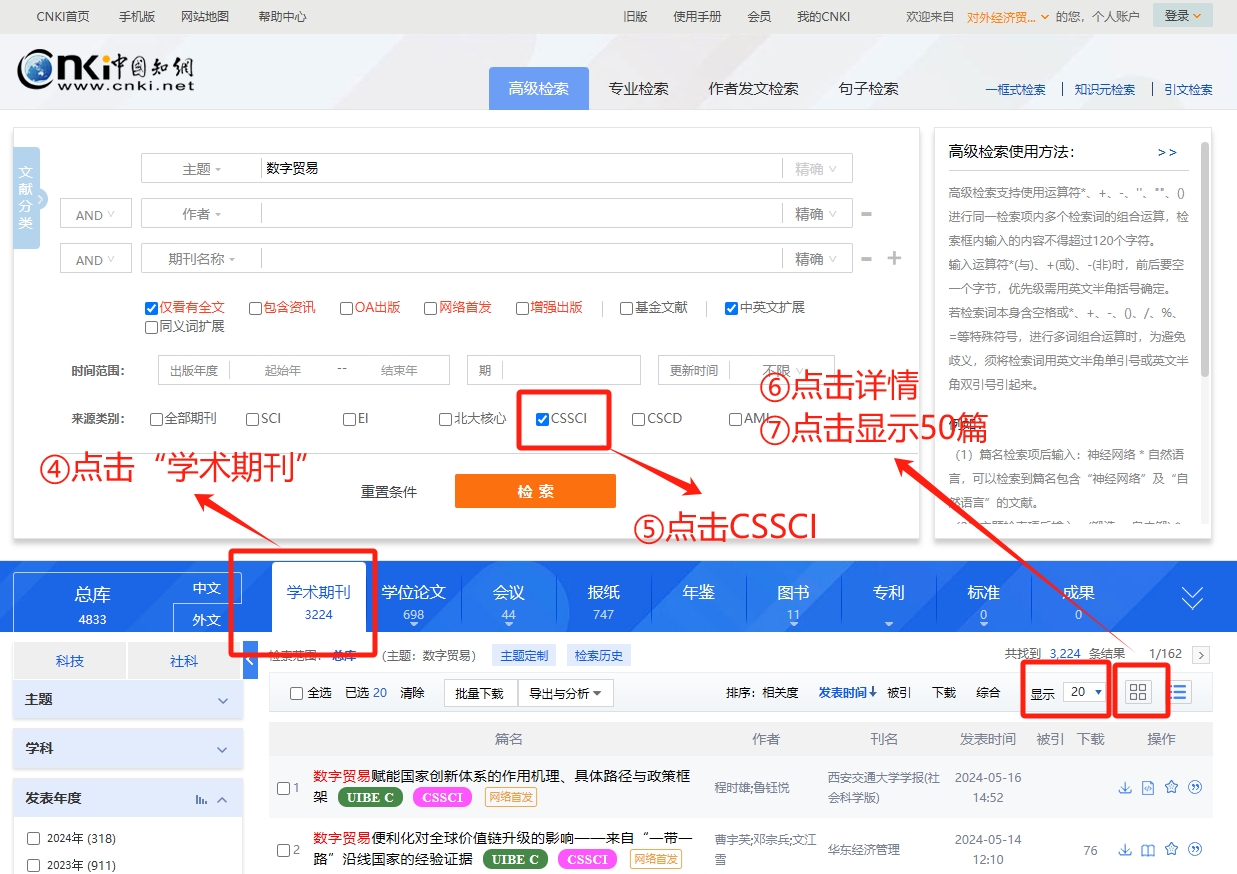Select the 会议 database tab
The height and width of the screenshot is (874, 1237).
pyautogui.click(x=509, y=601)
